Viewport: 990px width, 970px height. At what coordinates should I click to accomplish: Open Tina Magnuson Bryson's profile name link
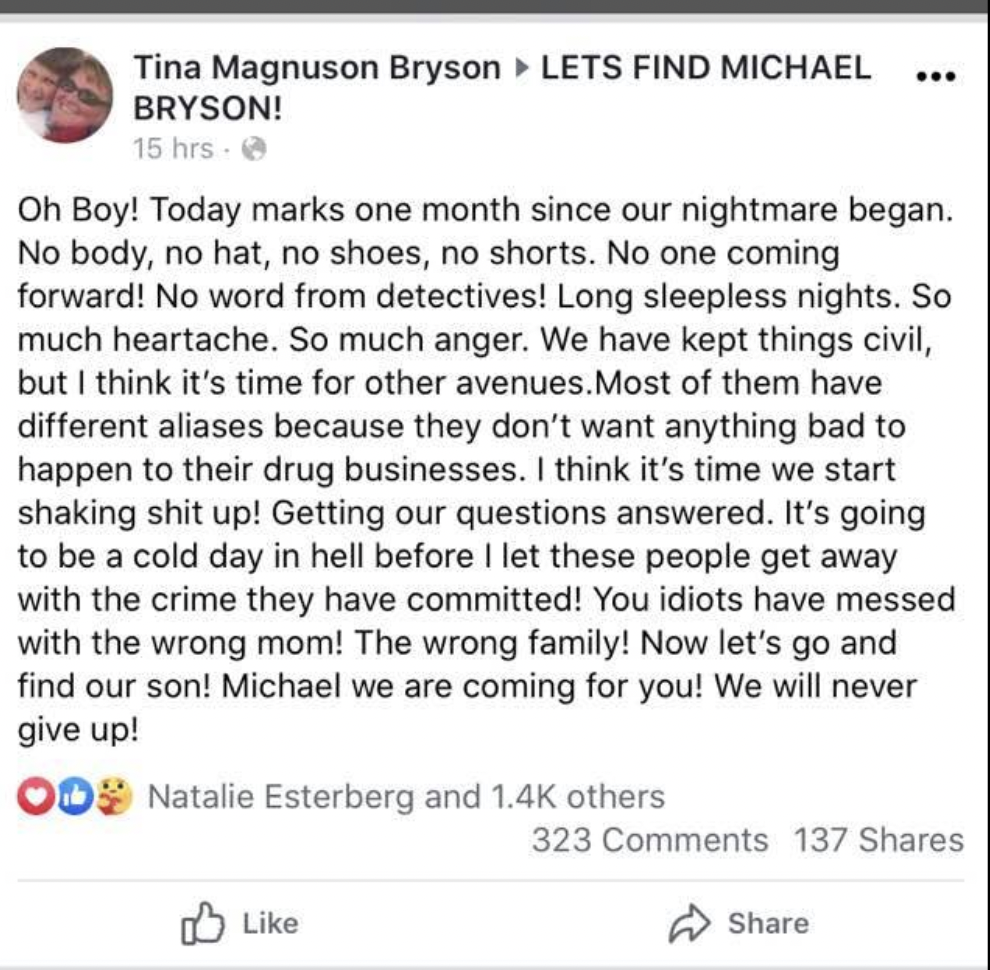point(316,68)
